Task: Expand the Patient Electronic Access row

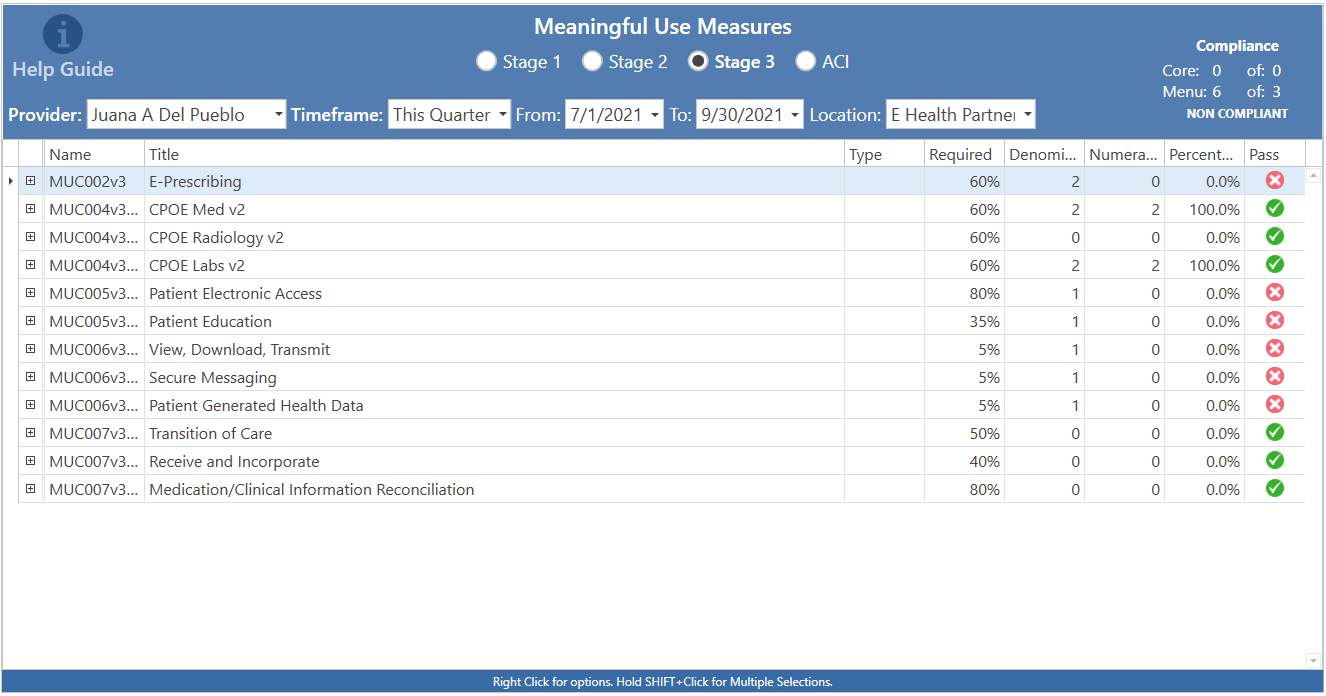Action: point(30,293)
